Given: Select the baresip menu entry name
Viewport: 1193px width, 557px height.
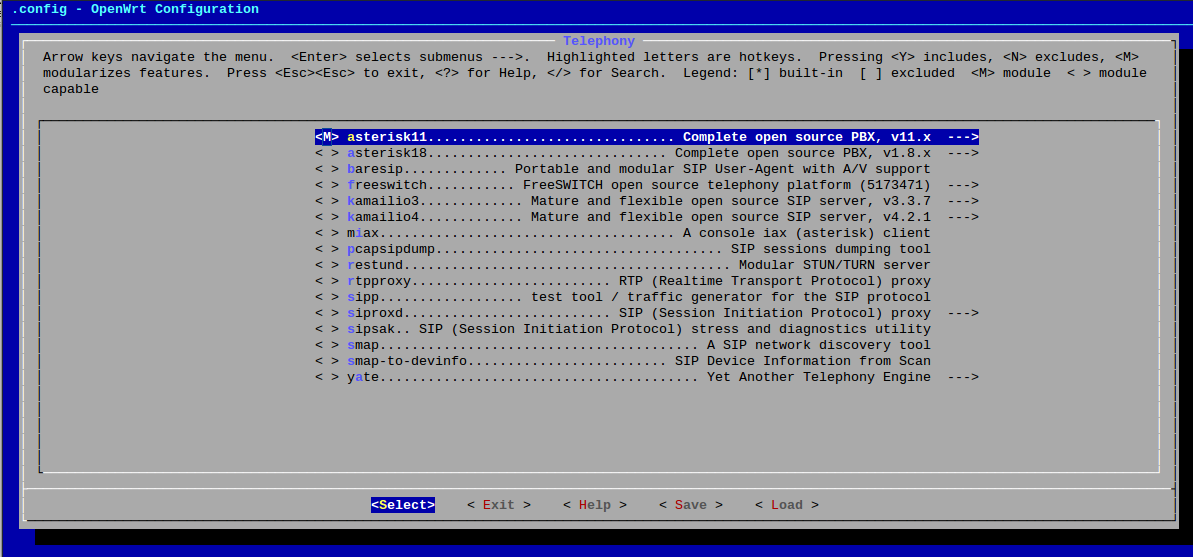Looking at the screenshot, I should (x=375, y=169).
